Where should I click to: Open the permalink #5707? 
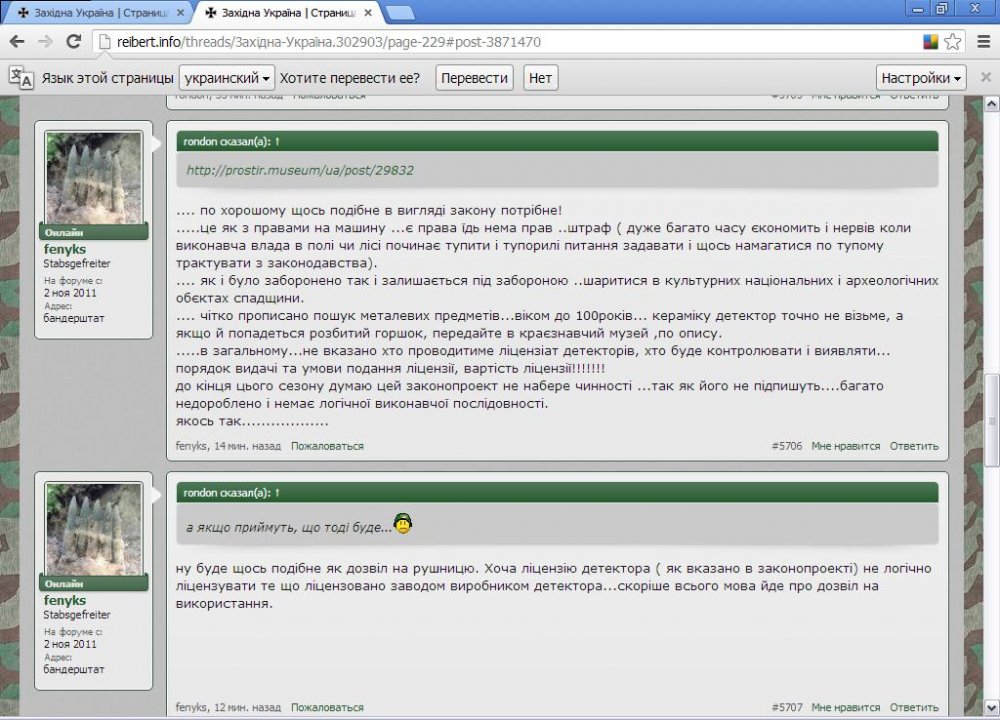787,707
